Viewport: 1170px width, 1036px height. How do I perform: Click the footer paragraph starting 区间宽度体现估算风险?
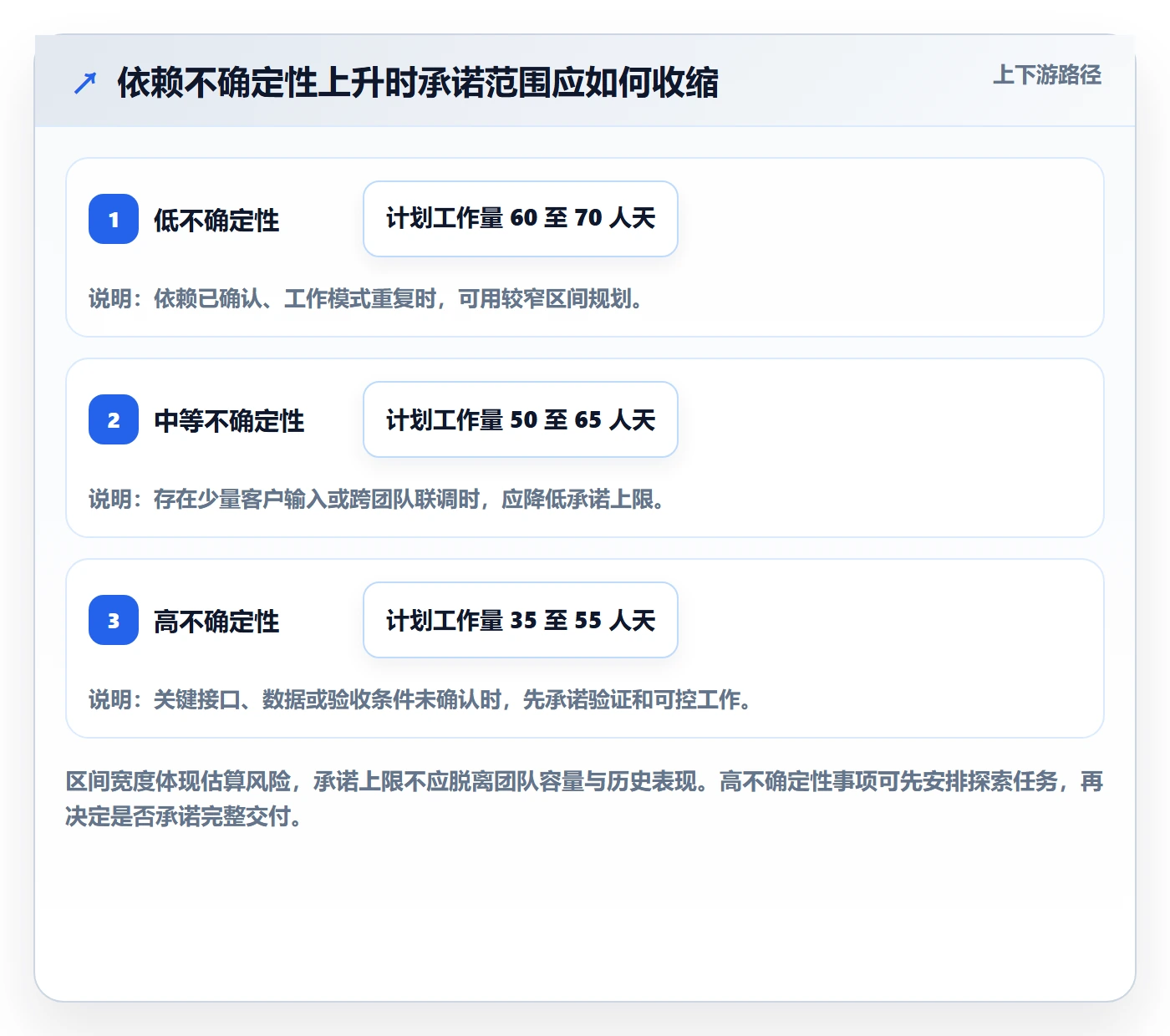tap(585, 799)
